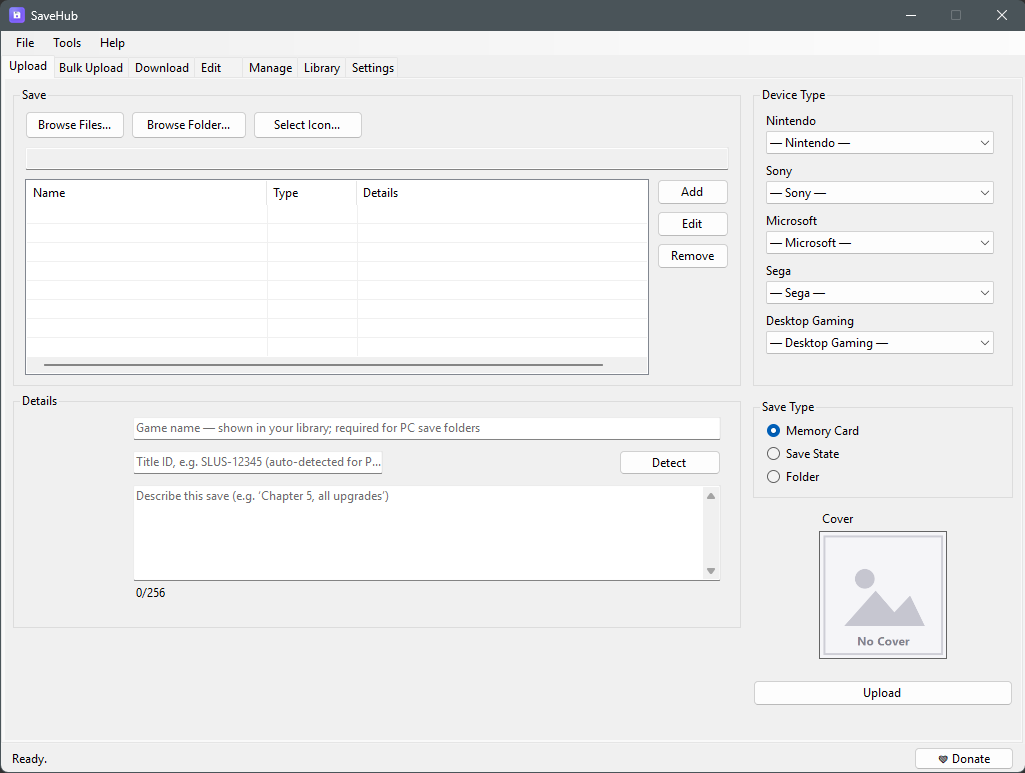The height and width of the screenshot is (773, 1025).
Task: Open the Sony device dropdown
Action: [879, 193]
